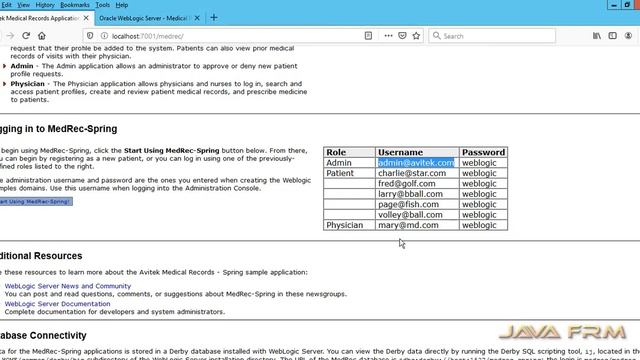Open the Help menu
This screenshot has height=360, width=640.
coord(122,5)
